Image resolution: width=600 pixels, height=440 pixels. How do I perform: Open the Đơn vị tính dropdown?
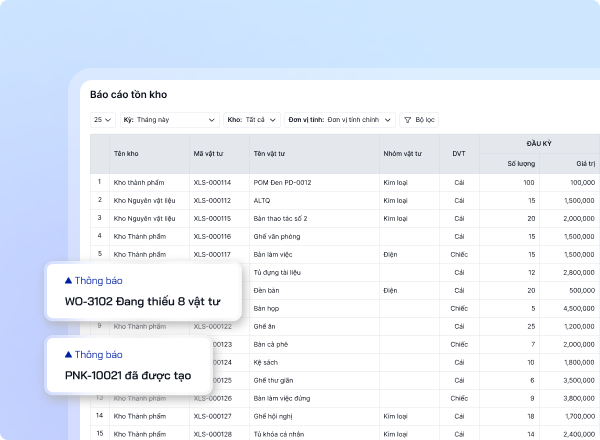coord(340,120)
